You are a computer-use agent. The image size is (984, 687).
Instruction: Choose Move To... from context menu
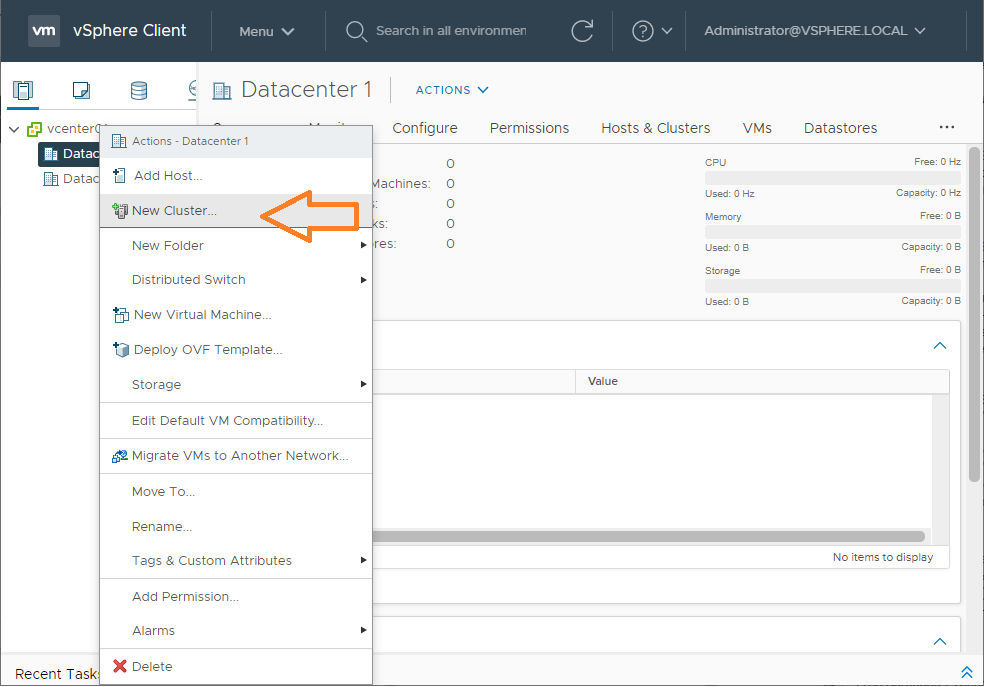236,492
